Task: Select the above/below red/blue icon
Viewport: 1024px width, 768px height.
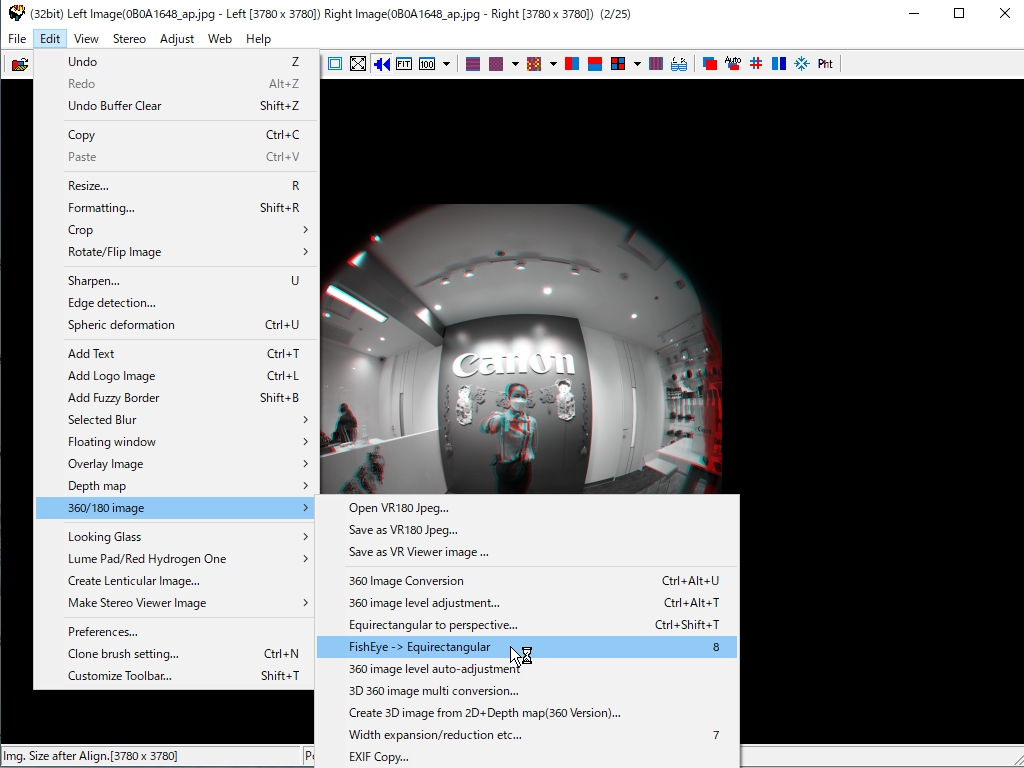Action: [x=595, y=64]
